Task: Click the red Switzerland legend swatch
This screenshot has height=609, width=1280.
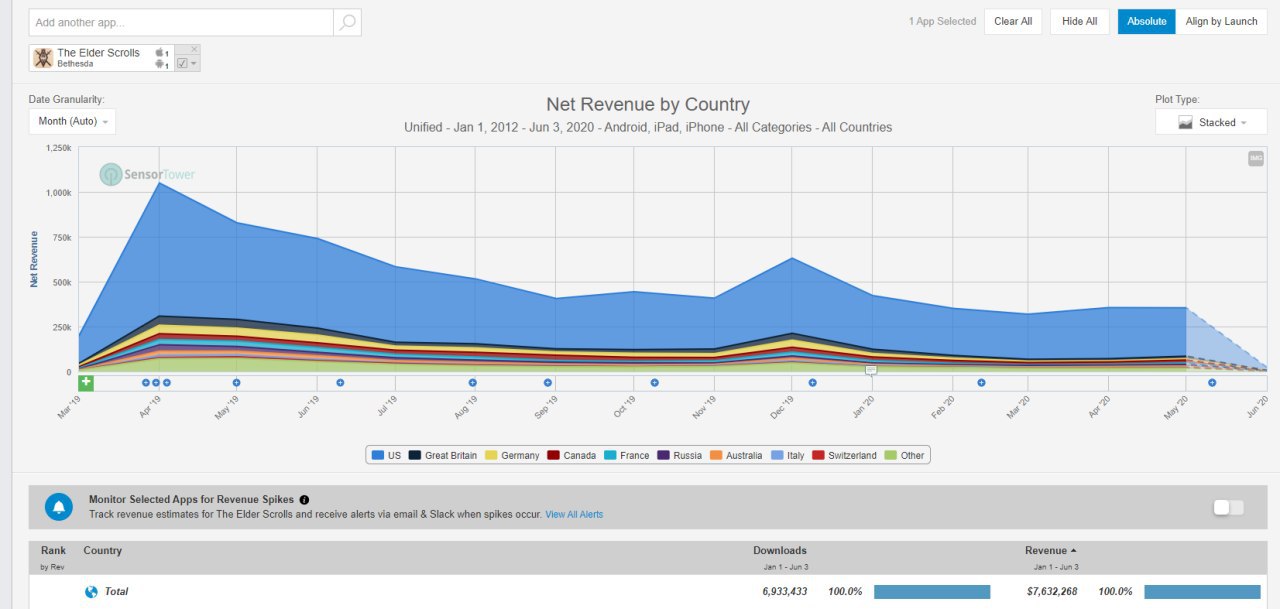Action: [x=818, y=455]
